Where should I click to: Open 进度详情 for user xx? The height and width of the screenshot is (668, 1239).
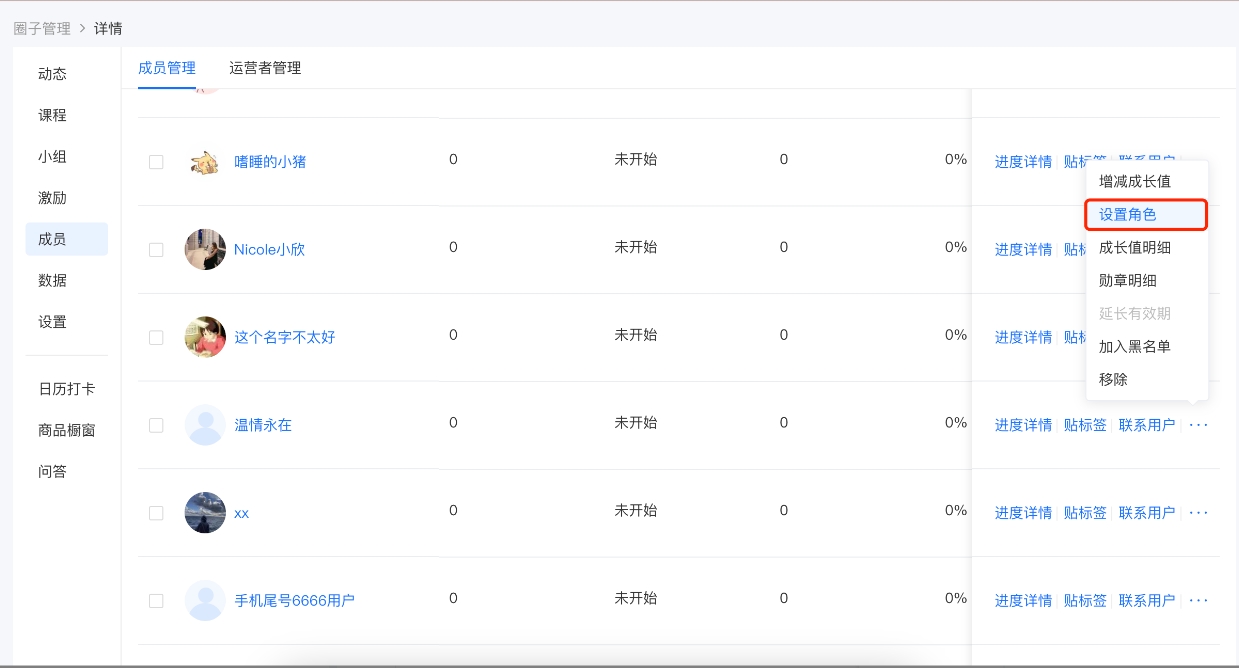1023,513
